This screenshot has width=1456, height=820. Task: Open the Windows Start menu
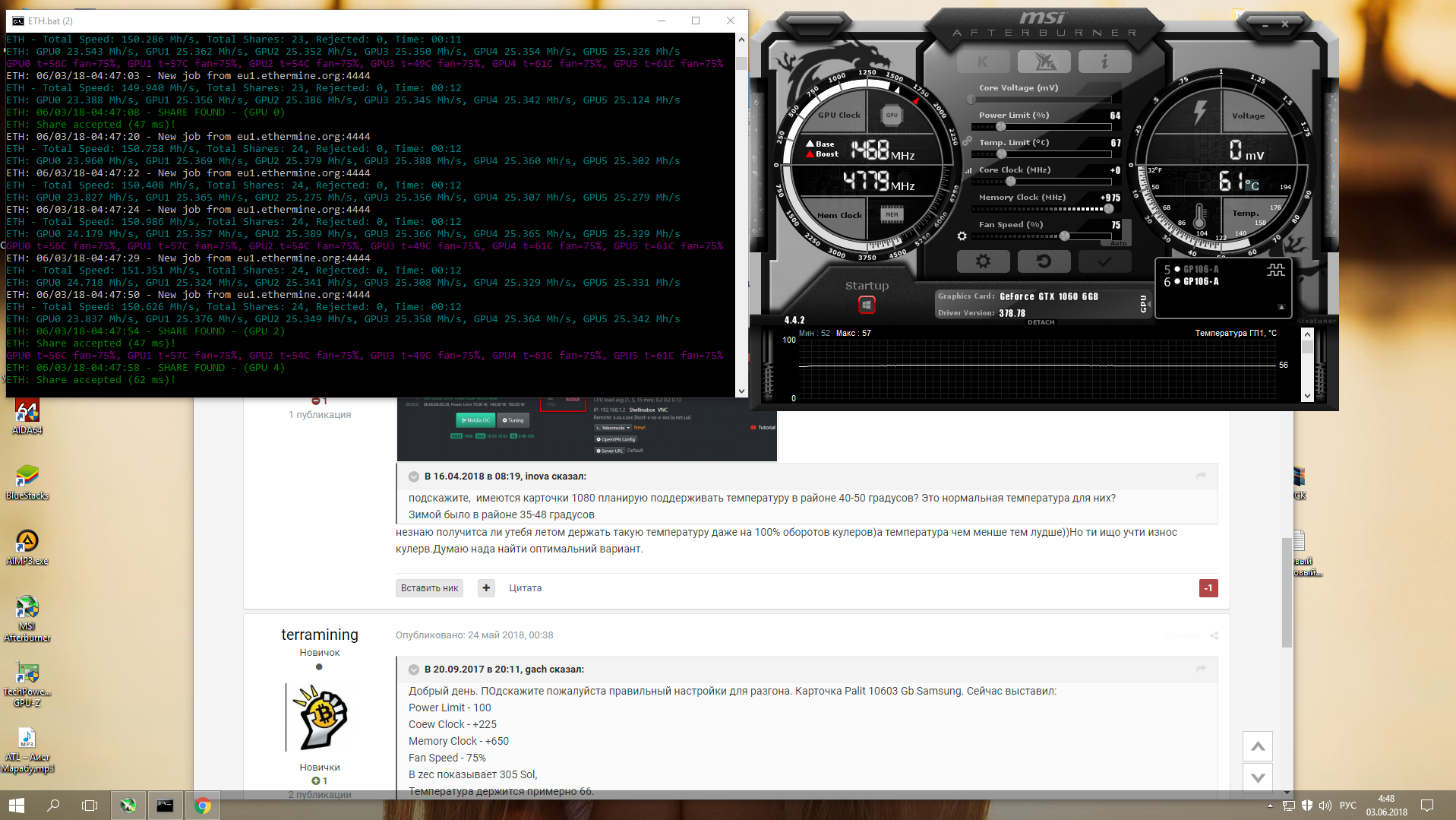tap(17, 806)
